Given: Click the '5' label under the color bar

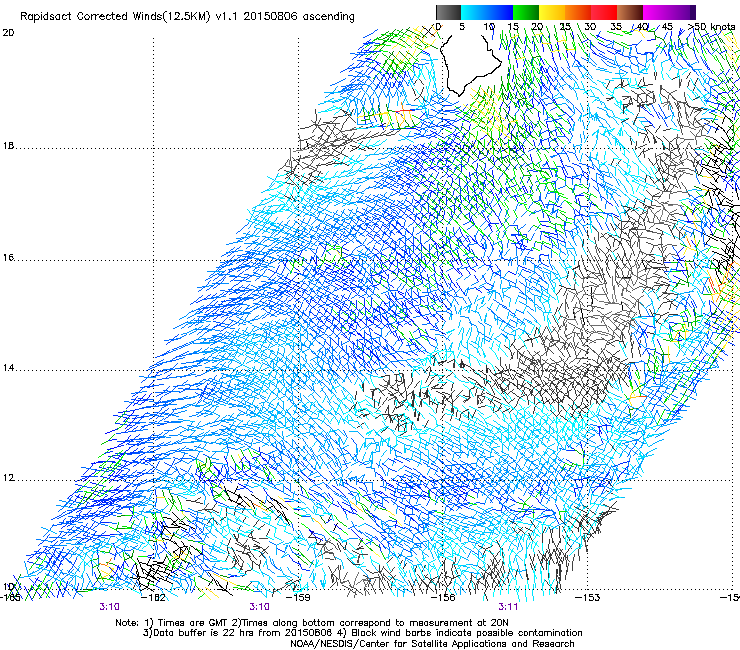Looking at the screenshot, I should pos(462,27).
